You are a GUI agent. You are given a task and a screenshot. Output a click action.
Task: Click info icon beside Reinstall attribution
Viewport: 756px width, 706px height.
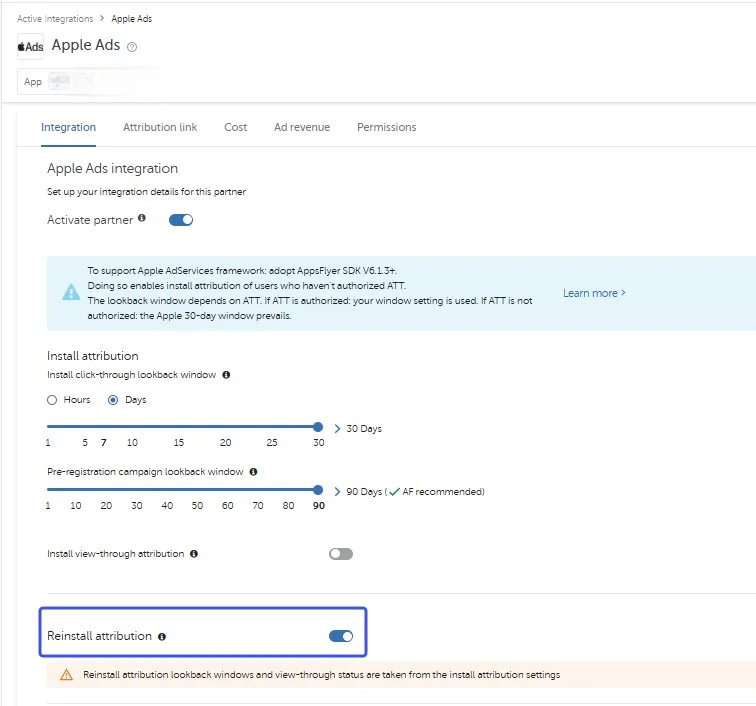(x=162, y=637)
